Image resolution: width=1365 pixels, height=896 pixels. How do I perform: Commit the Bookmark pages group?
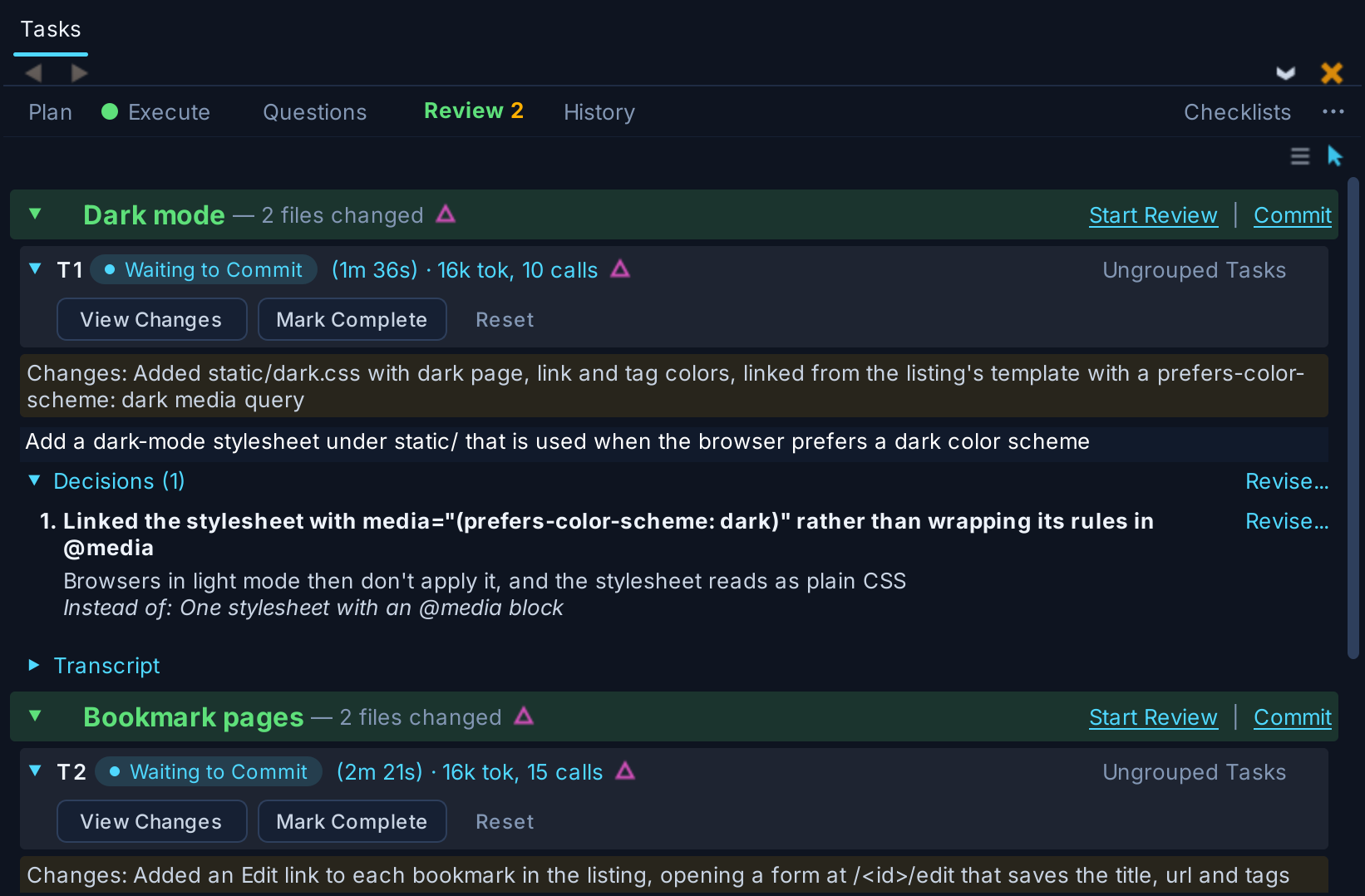click(x=1293, y=717)
